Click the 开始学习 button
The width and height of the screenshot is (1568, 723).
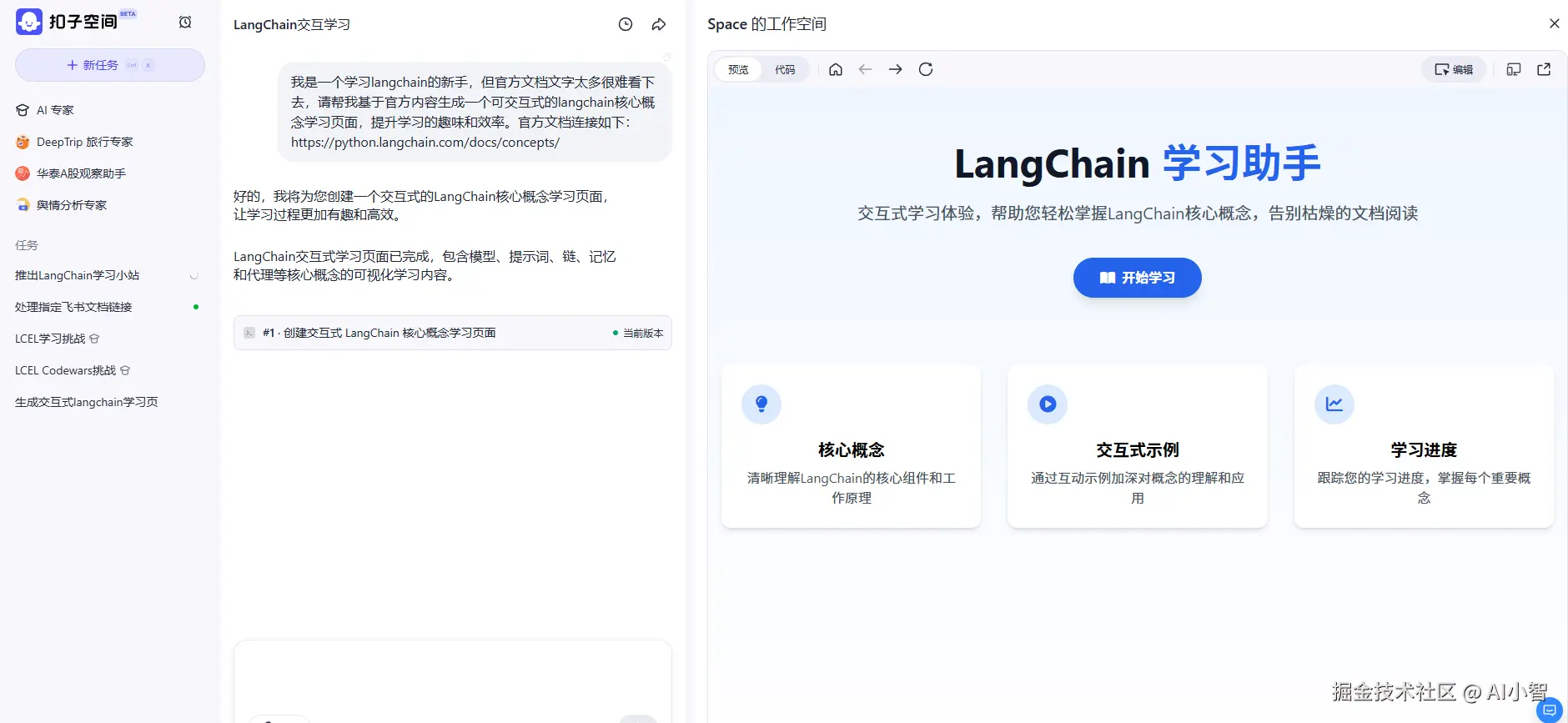(1138, 278)
